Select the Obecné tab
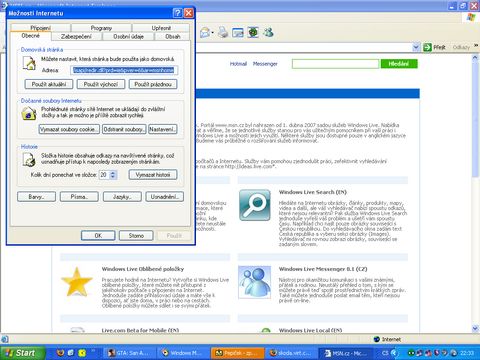480x360 pixels. click(31, 36)
